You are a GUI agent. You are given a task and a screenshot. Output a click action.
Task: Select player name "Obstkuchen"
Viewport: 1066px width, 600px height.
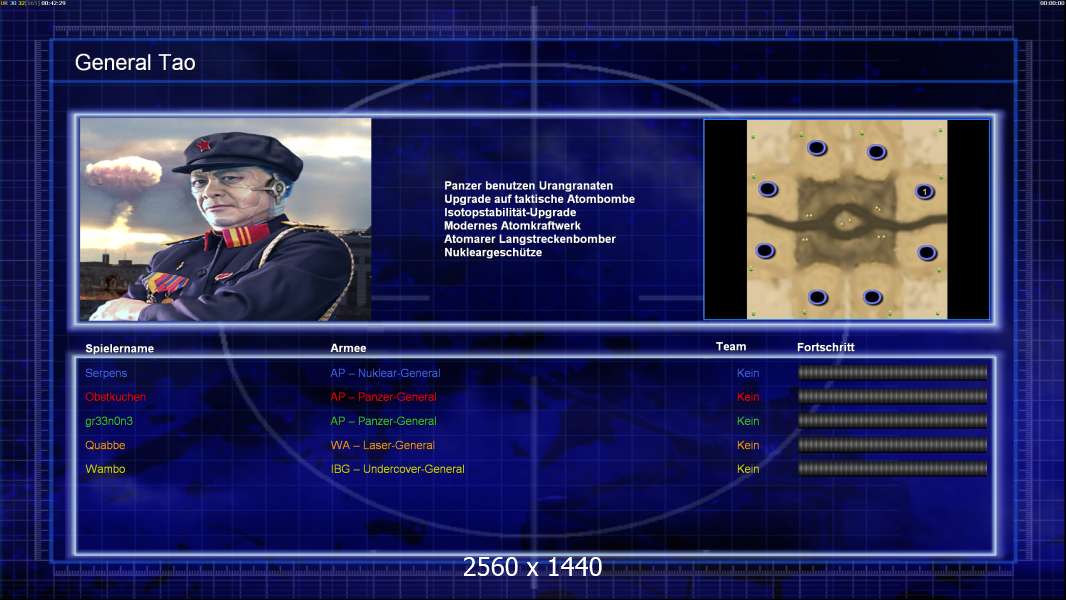click(116, 397)
